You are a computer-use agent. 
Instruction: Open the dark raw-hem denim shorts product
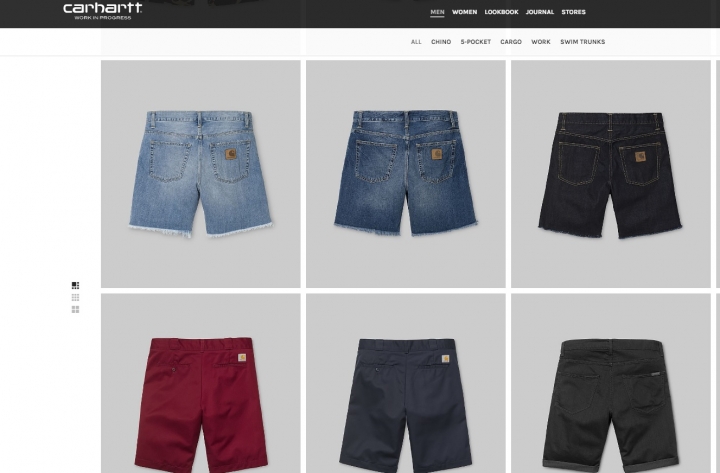tap(611, 174)
